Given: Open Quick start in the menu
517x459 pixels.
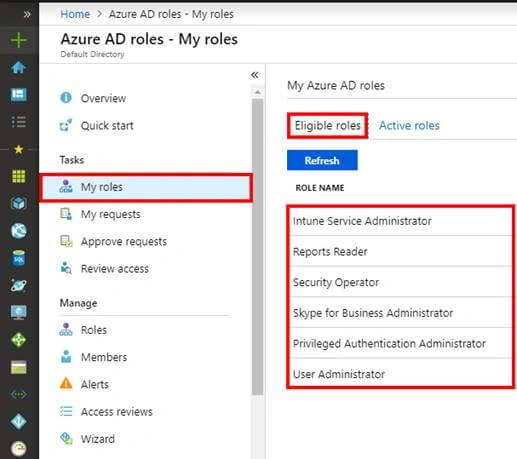Looking at the screenshot, I should [107, 126].
